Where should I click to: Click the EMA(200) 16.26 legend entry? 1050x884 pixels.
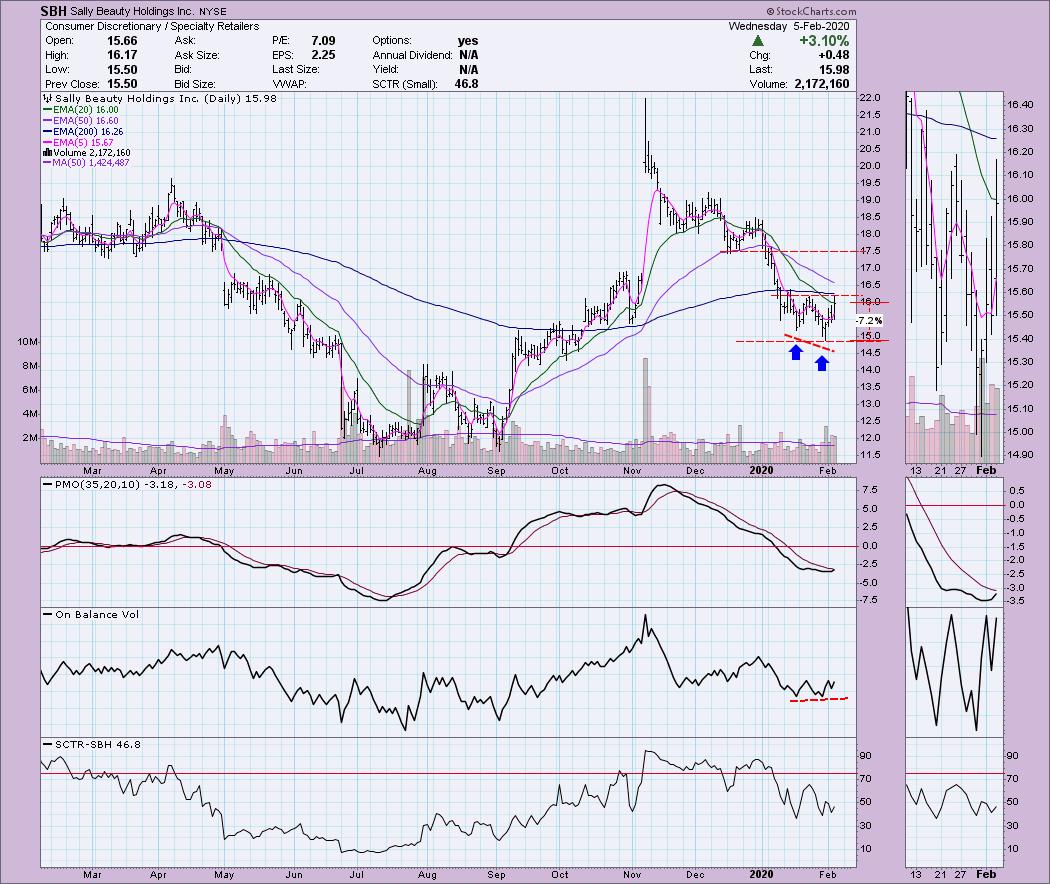83,132
